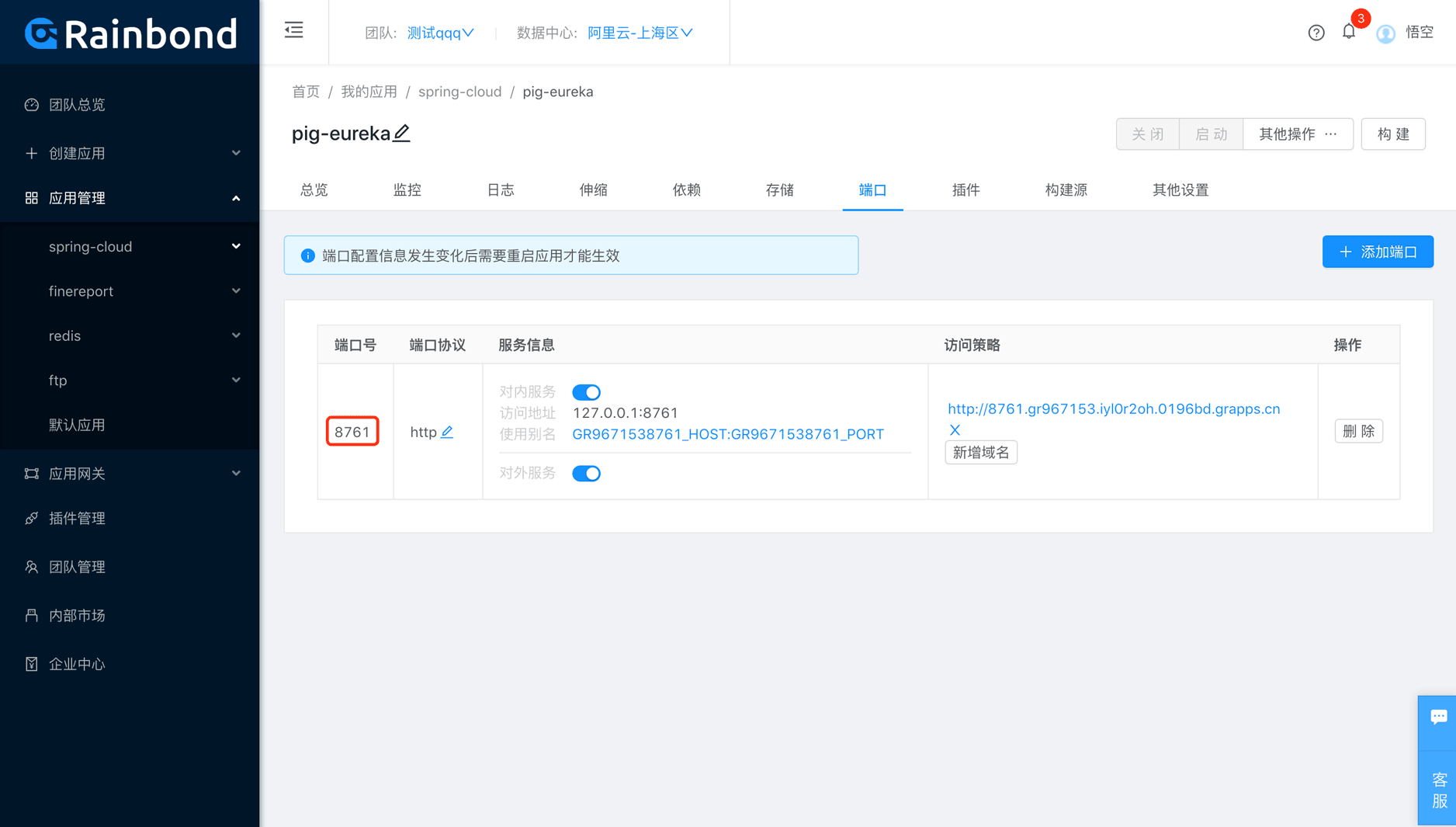Toggle the 对内服务 switch
This screenshot has height=827, width=1456.
pos(586,392)
